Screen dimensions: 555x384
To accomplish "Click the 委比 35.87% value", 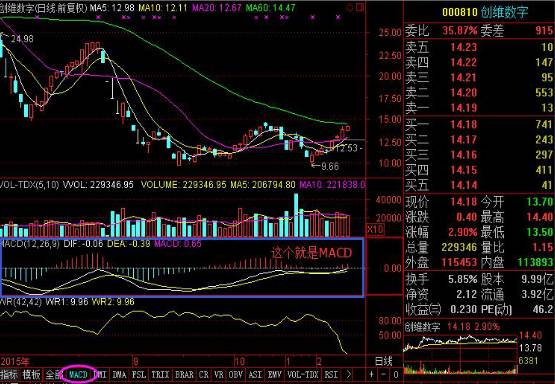I will coord(459,31).
